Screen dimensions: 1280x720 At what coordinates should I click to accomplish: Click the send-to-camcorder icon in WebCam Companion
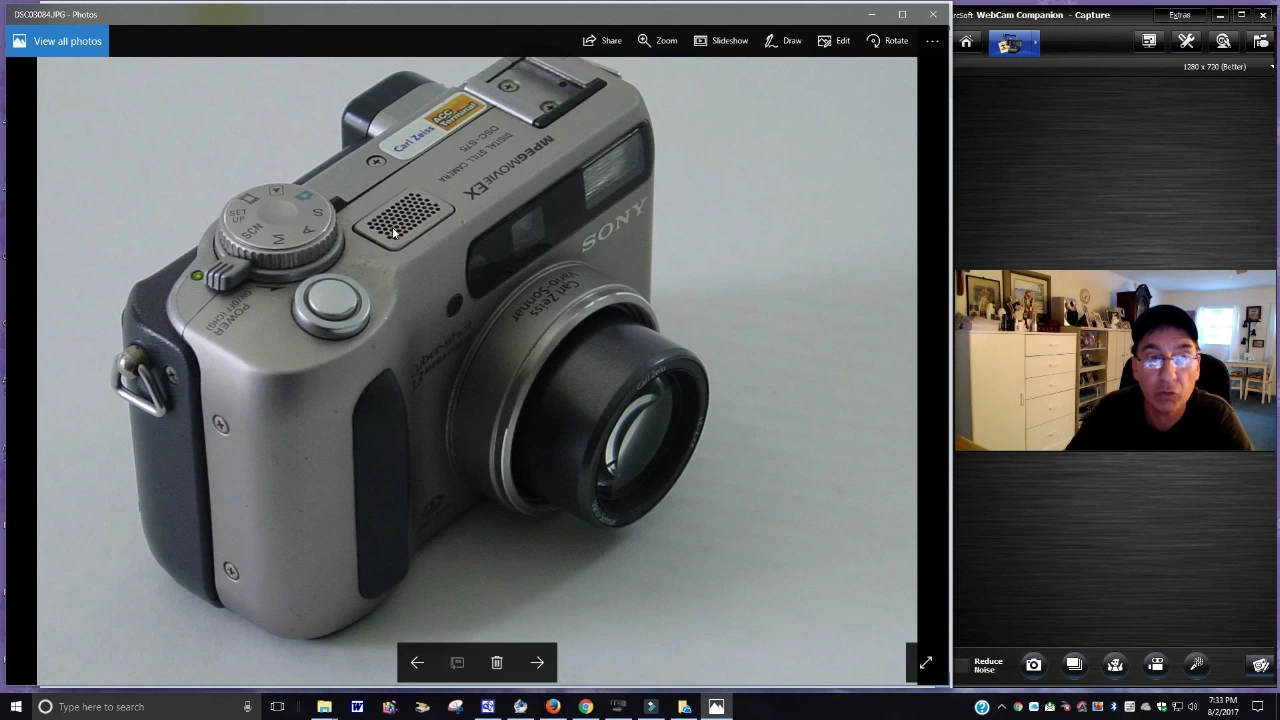pyautogui.click(x=1260, y=41)
